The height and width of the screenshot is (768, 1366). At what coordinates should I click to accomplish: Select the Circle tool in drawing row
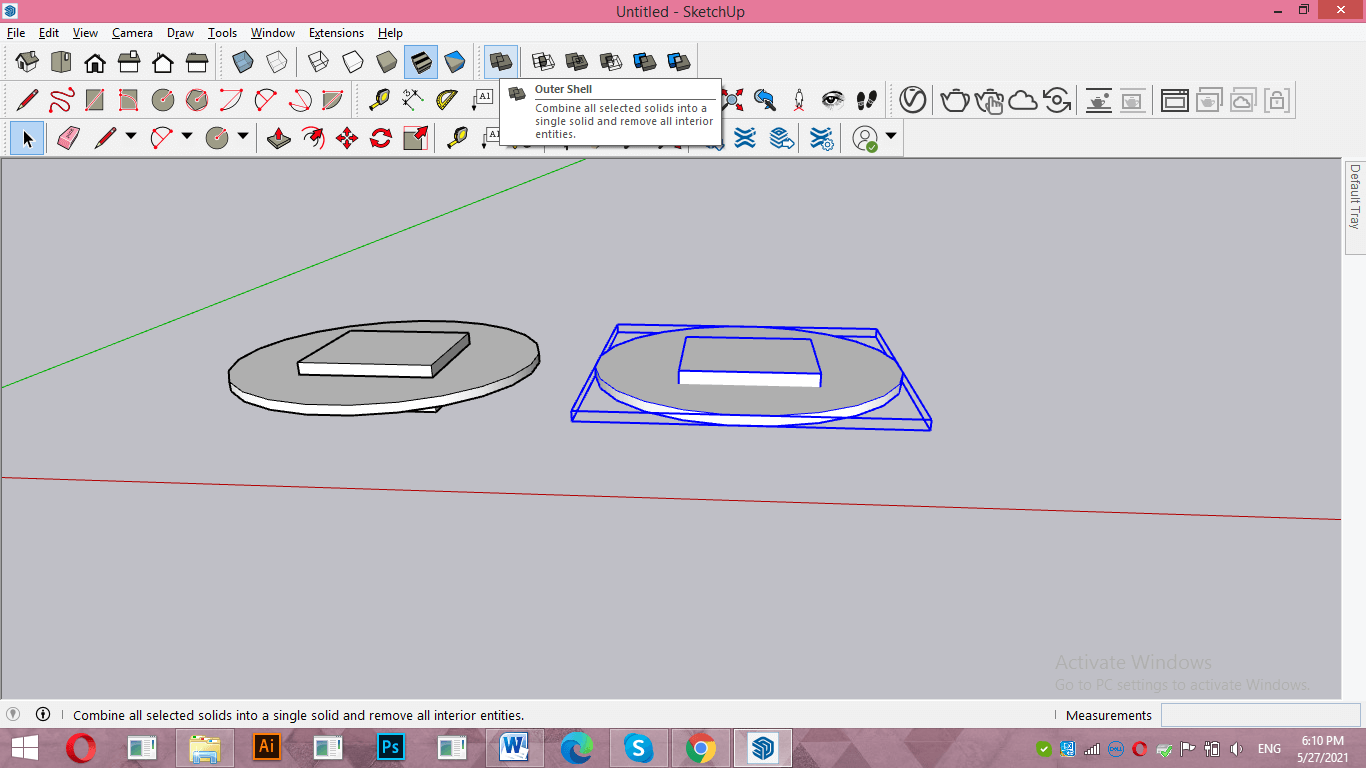pyautogui.click(x=163, y=100)
